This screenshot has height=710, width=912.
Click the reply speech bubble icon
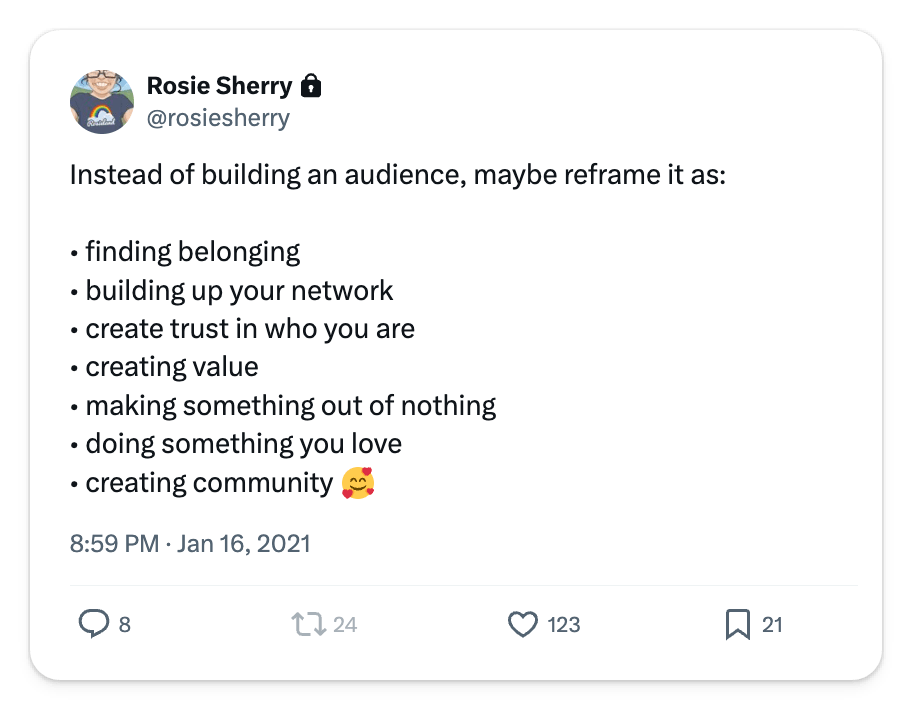click(x=95, y=623)
